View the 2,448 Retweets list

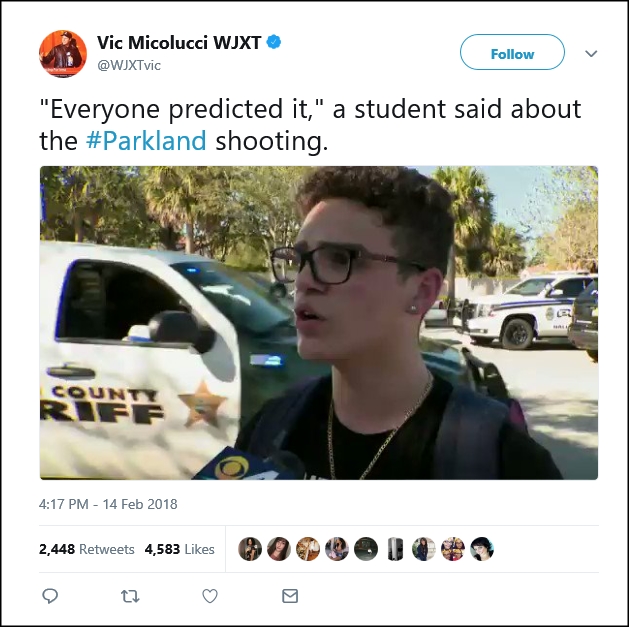pyautogui.click(x=87, y=549)
